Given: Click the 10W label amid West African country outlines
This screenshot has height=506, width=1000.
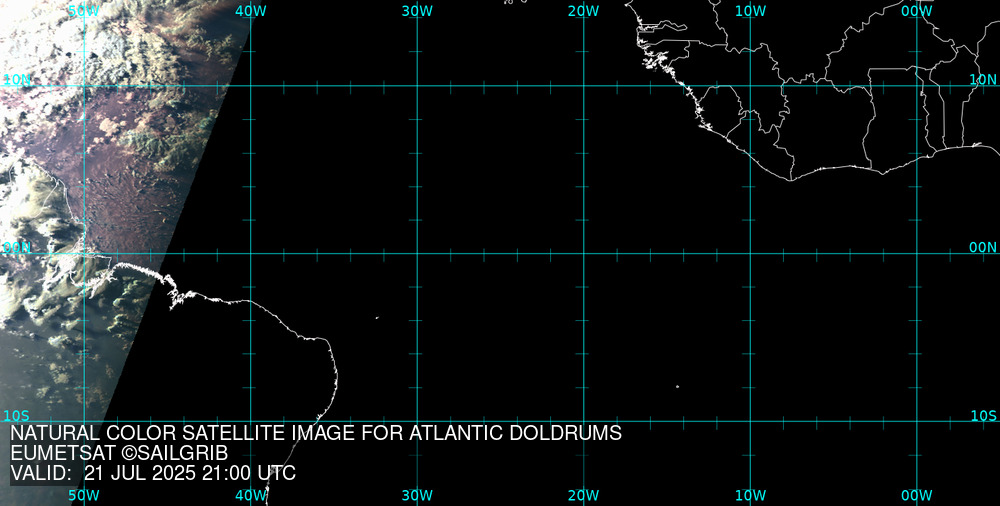Looking at the screenshot, I should pyautogui.click(x=750, y=11).
